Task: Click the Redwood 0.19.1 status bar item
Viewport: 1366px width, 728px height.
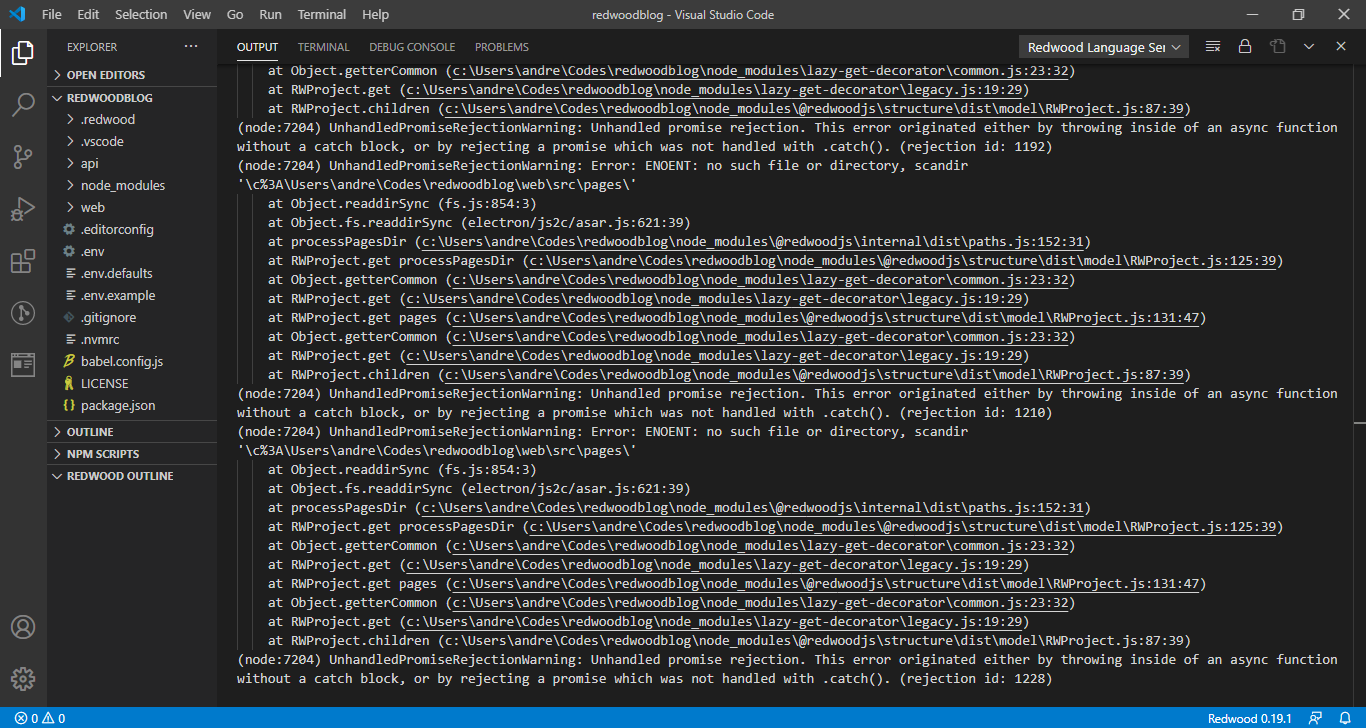Action: [1250, 718]
